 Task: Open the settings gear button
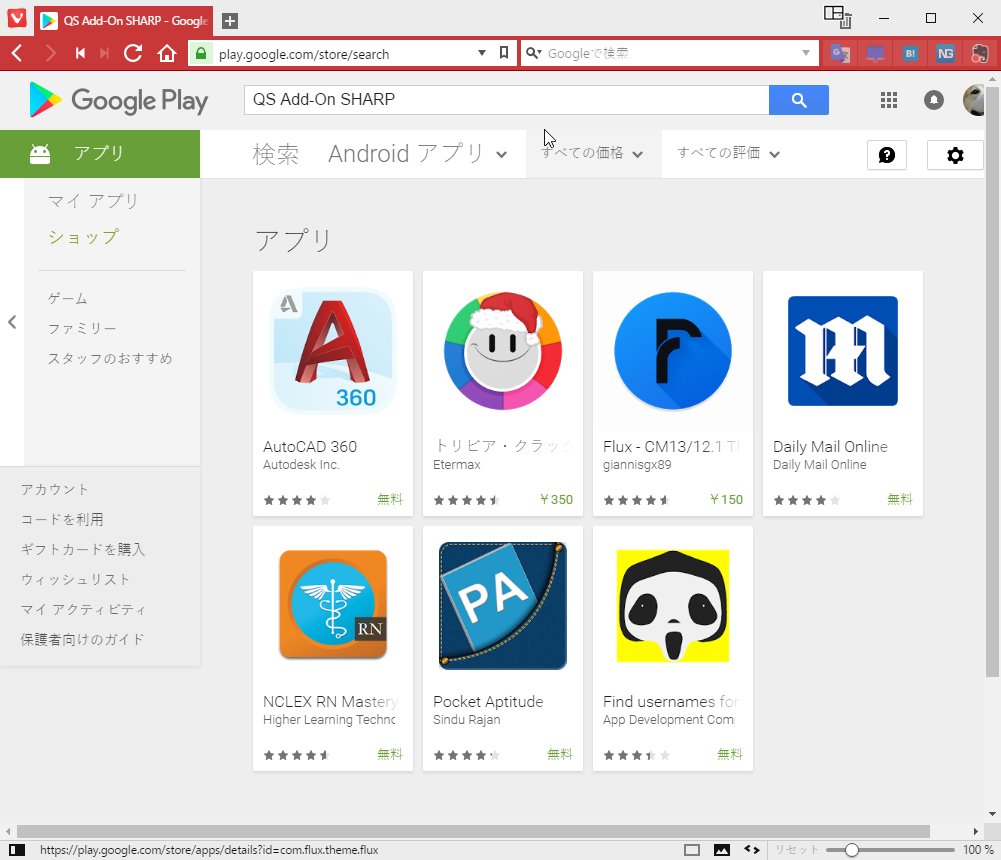click(954, 155)
